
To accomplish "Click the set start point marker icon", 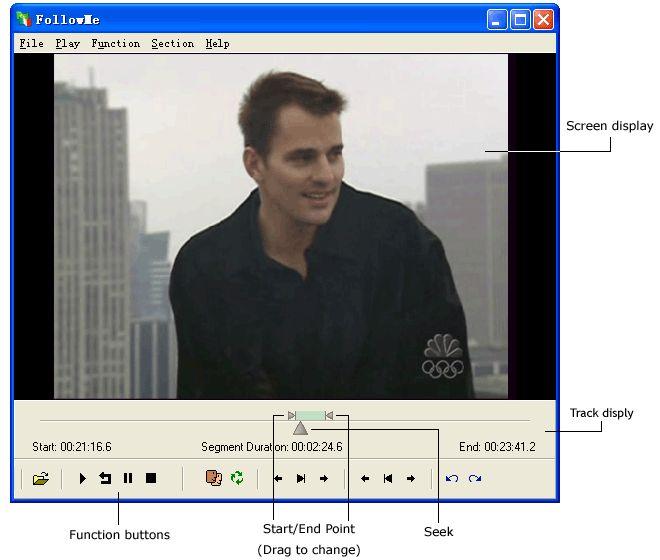I will pos(301,479).
